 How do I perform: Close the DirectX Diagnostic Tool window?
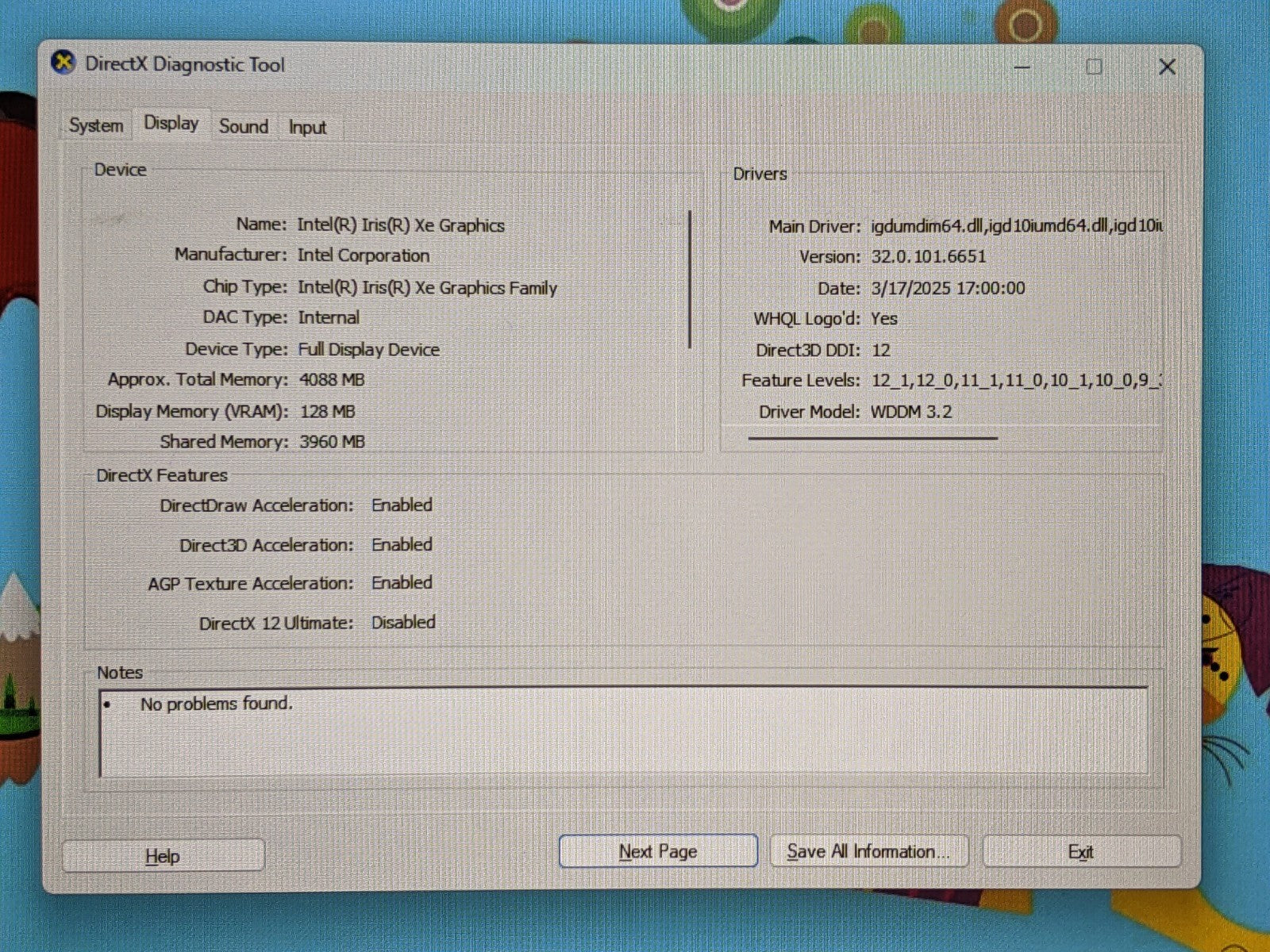[x=1166, y=67]
